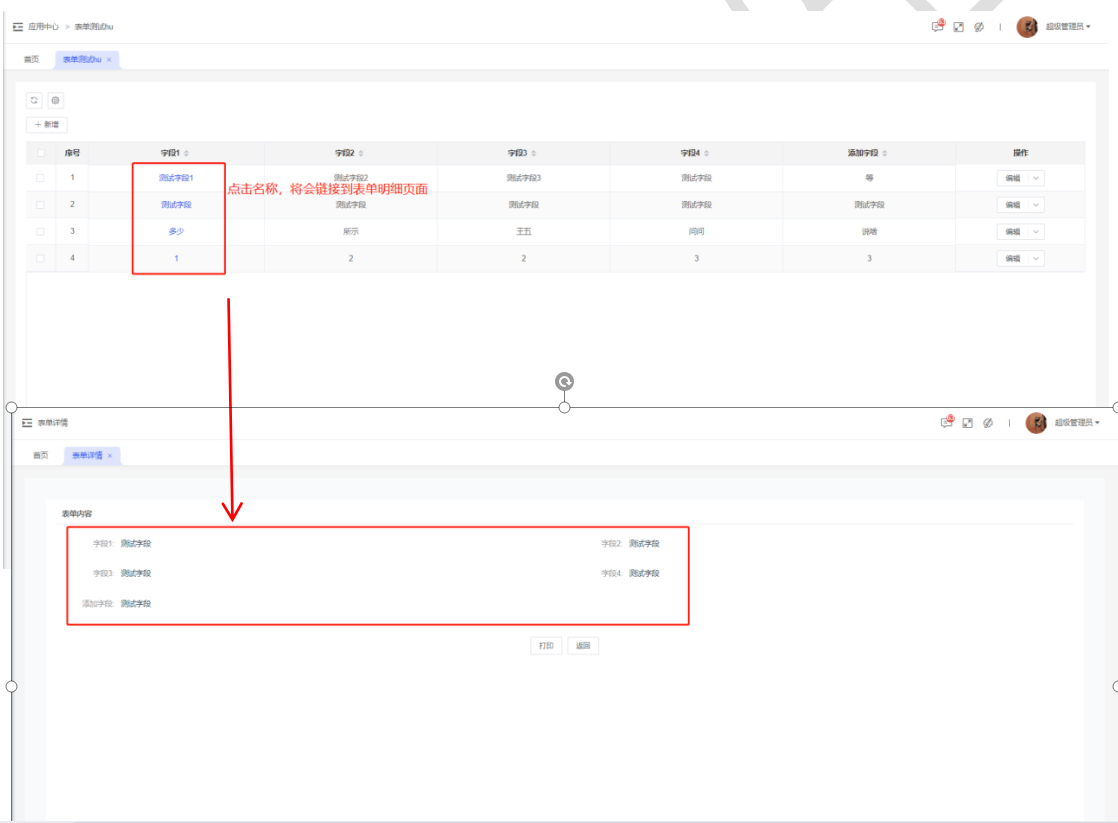Collapse the sidebar menu beside 应用中心 breadcrumb
This screenshot has height=823, width=1118.
(18, 26)
